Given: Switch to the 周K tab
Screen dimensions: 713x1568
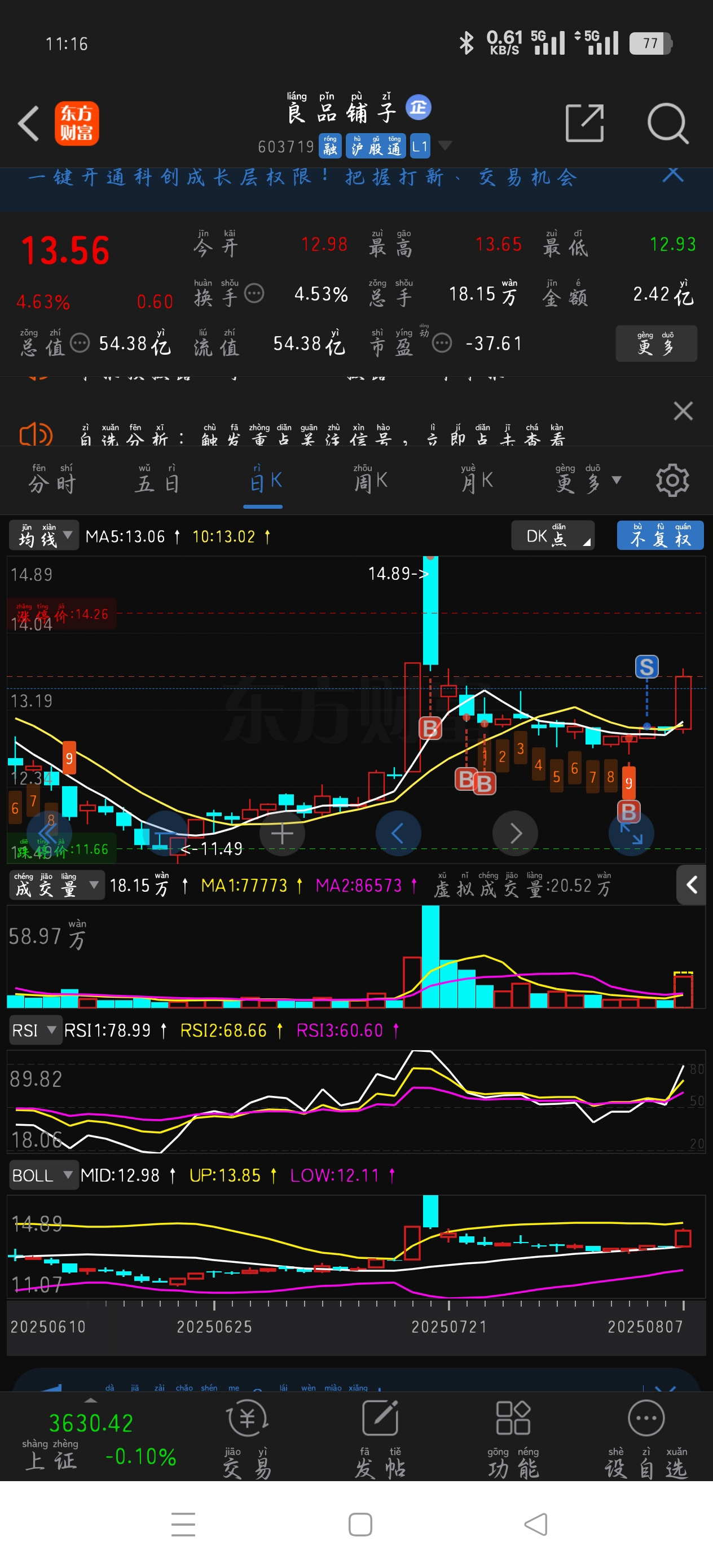Looking at the screenshot, I should (370, 479).
